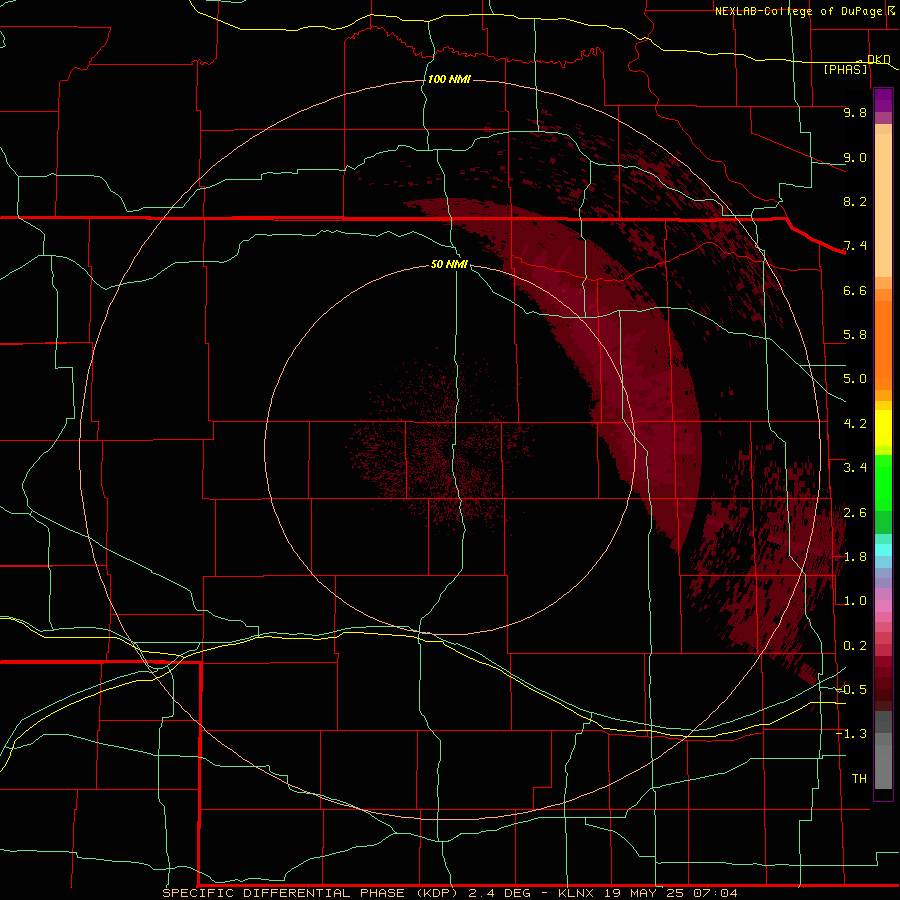Click the TH threshold label on the scale
Image resolution: width=900 pixels, height=900 pixels.
tap(859, 779)
